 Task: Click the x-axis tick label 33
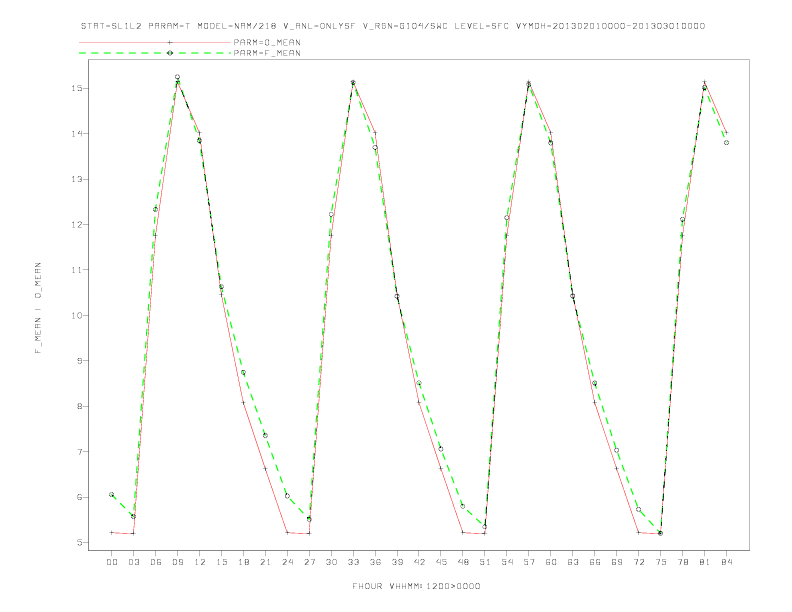pyautogui.click(x=353, y=562)
